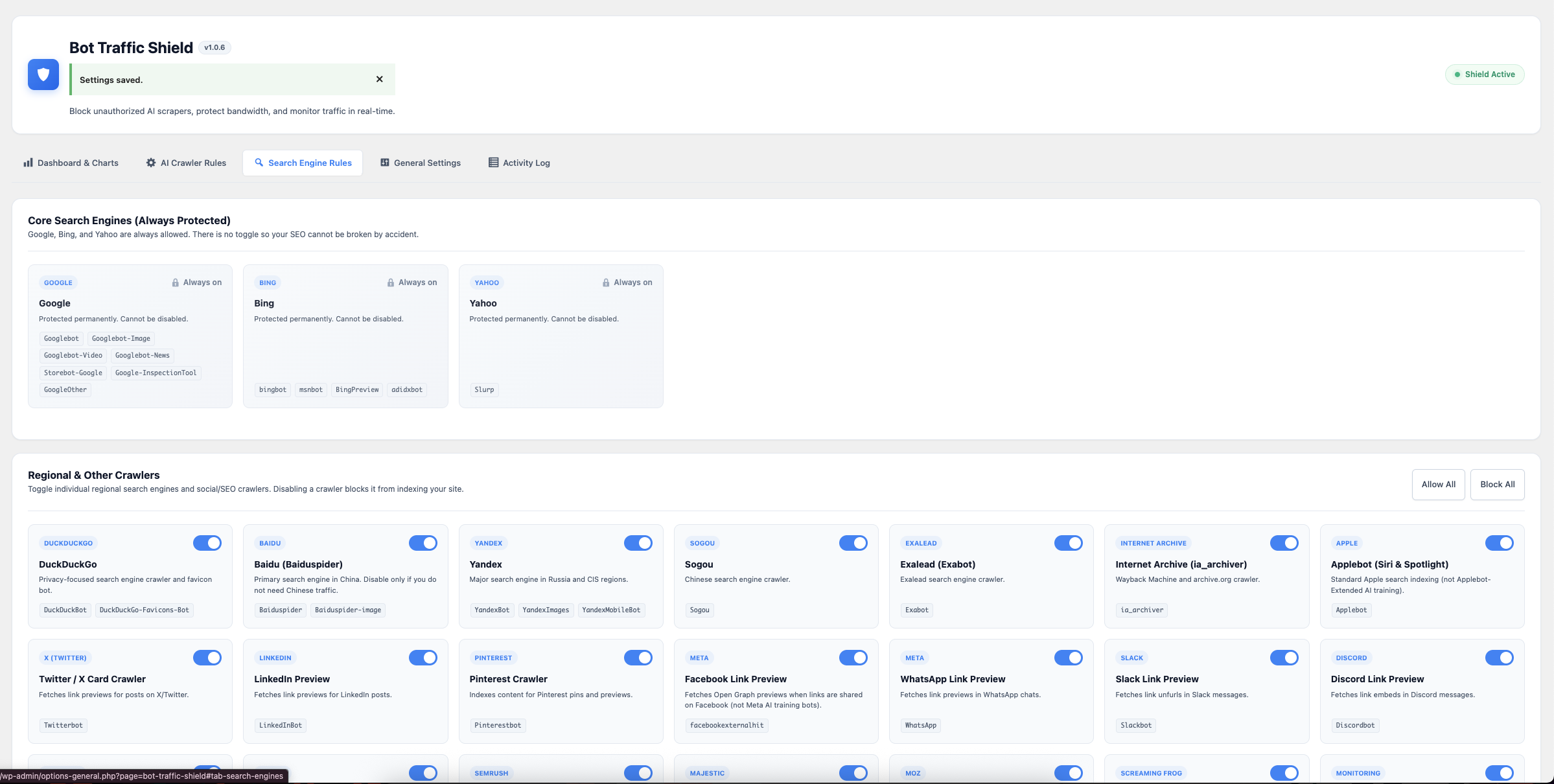Click the Activity Log list icon
The width and height of the screenshot is (1554, 784).
(494, 163)
